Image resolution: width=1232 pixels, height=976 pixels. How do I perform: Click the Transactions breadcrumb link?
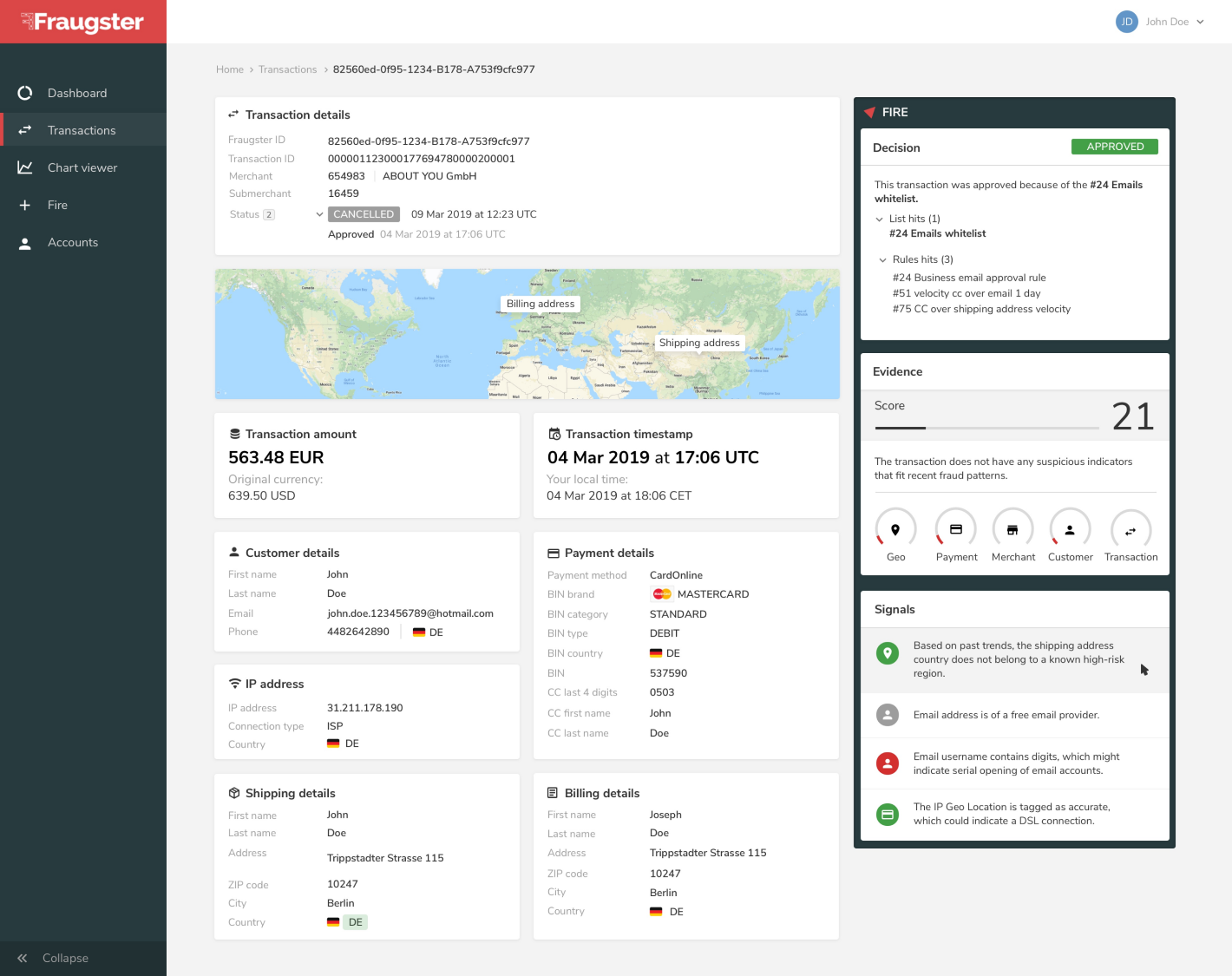287,69
